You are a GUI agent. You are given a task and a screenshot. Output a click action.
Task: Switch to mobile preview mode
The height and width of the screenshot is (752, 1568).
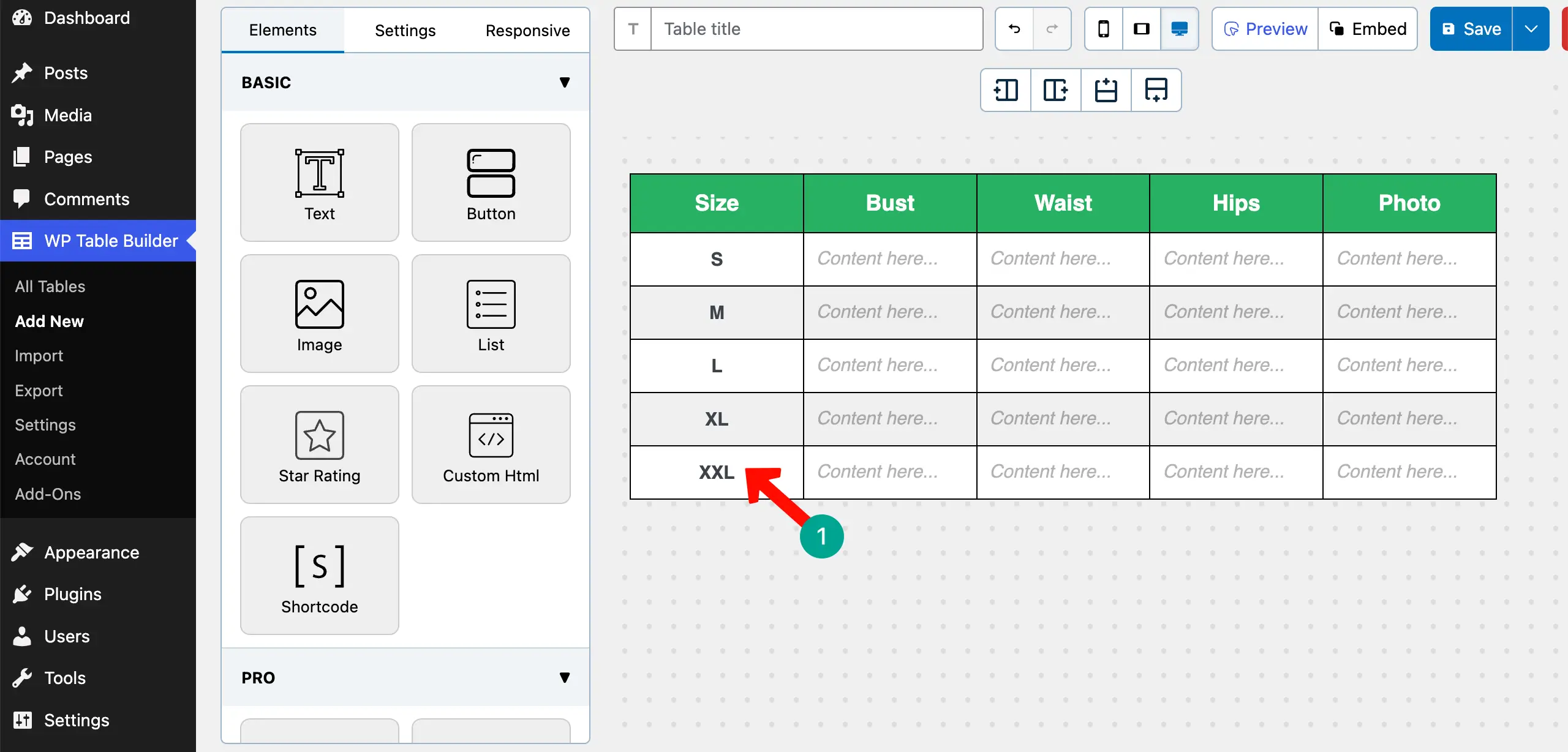click(1103, 29)
